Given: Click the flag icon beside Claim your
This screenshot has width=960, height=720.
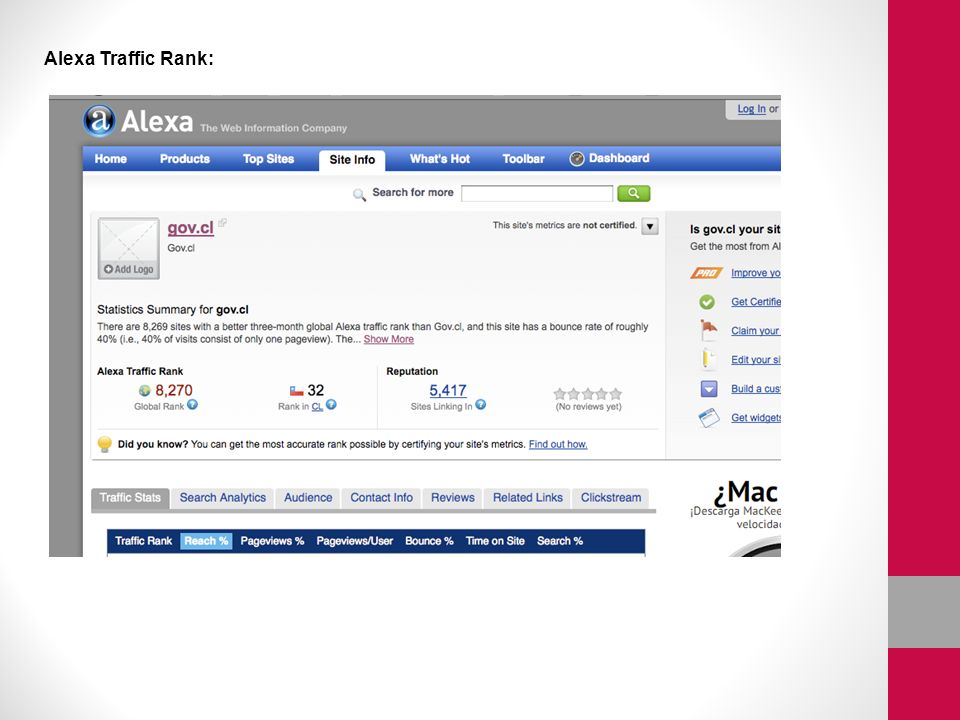Looking at the screenshot, I should (708, 330).
